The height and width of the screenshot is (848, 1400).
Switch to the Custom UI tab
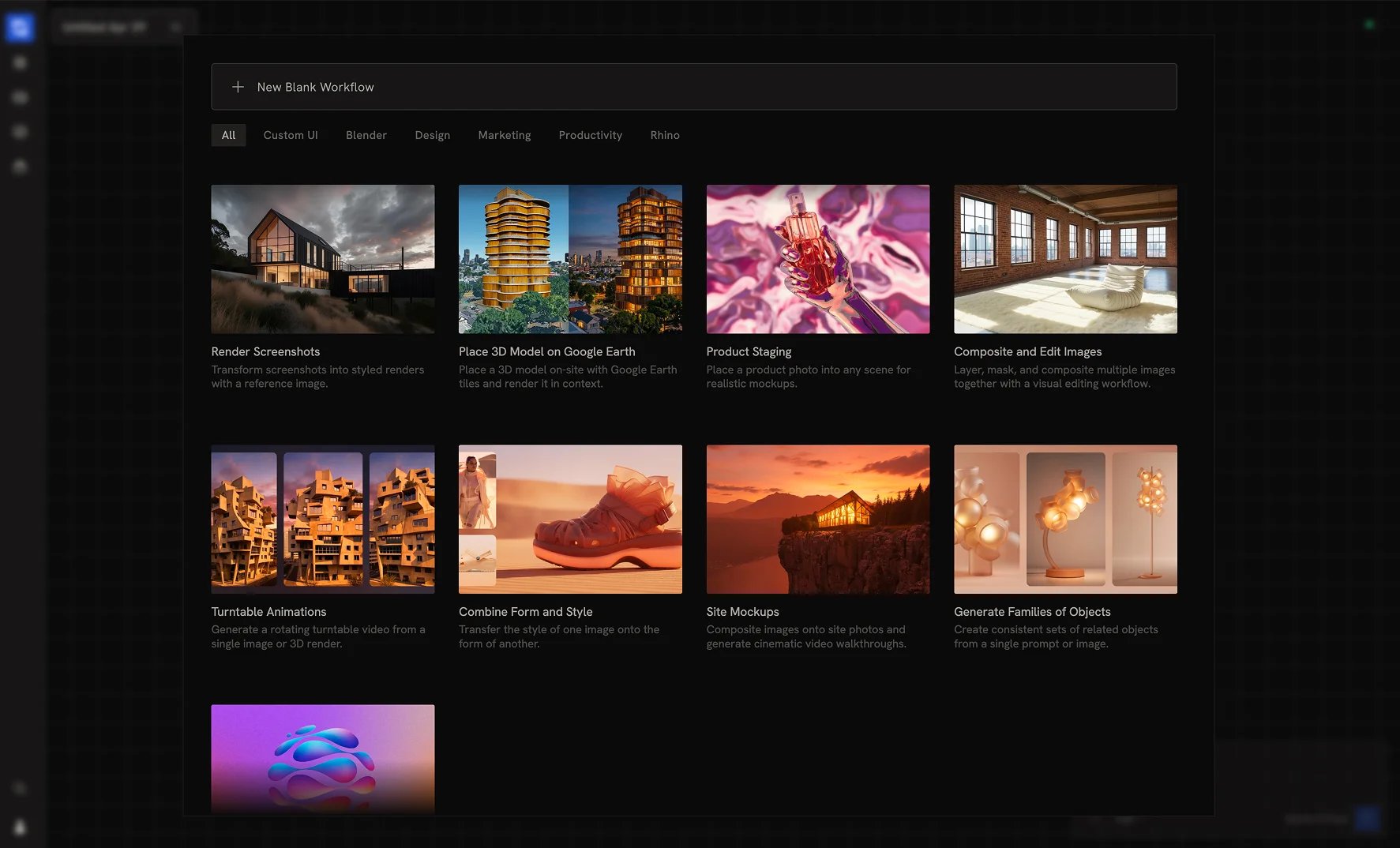coord(291,135)
